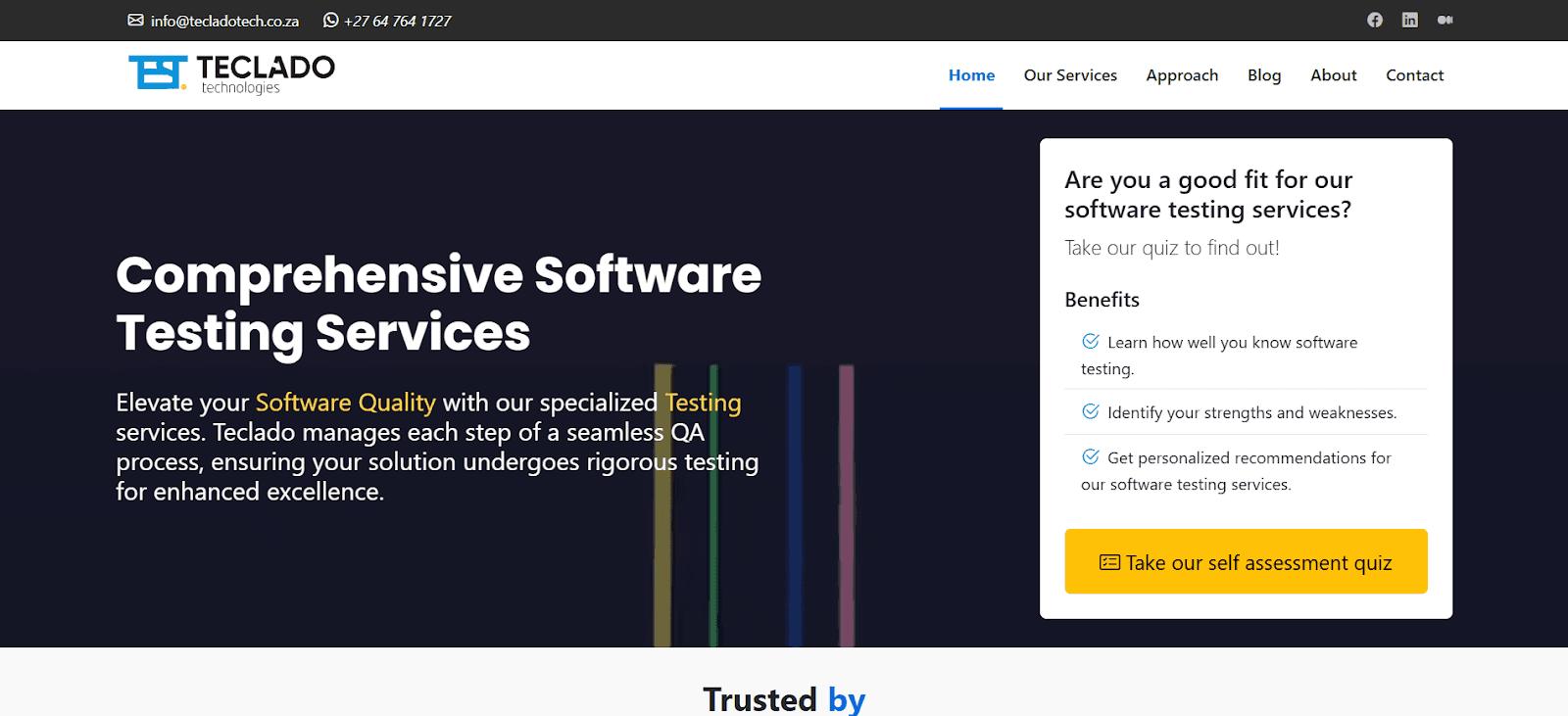
Task: Click the +27 64 764 1727 phone link
Action: click(x=397, y=21)
